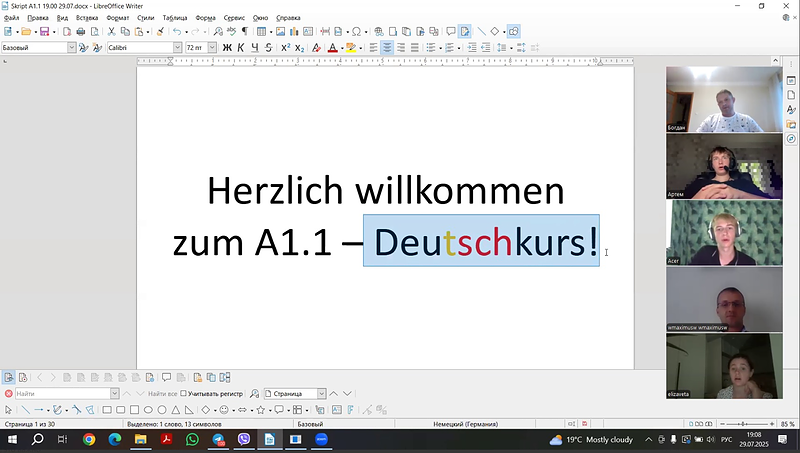Toggle Bold formatting (Ж)
This screenshot has width=800, height=453.
pyautogui.click(x=227, y=47)
